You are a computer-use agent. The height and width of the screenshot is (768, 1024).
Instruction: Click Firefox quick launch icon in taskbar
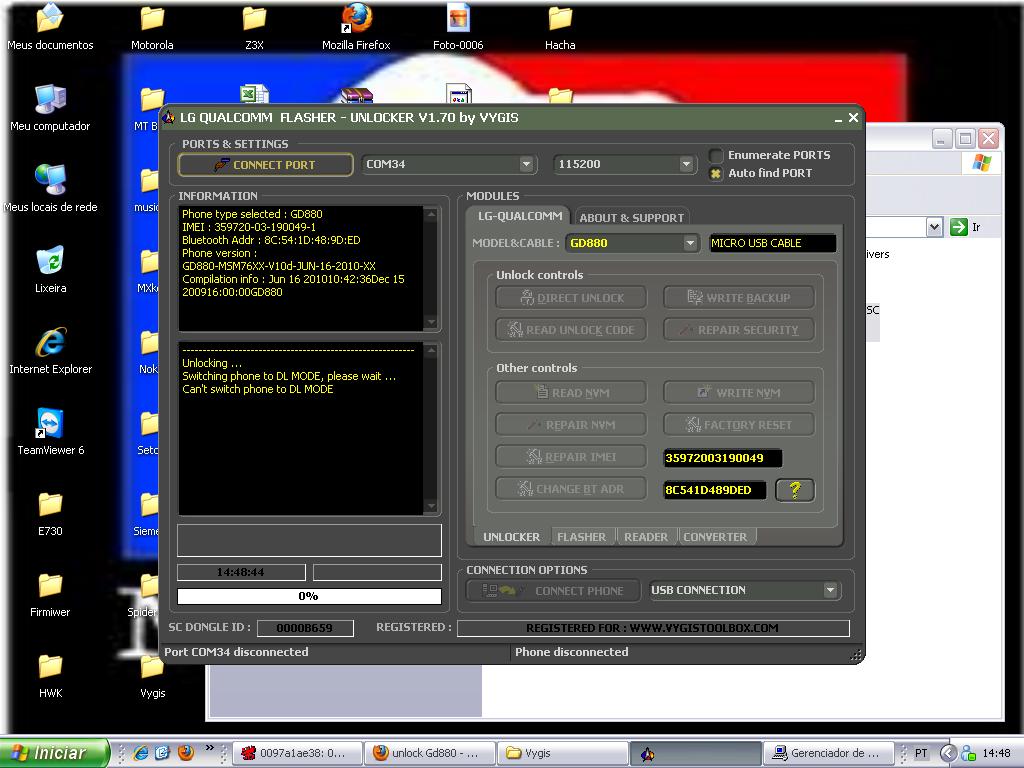tap(185, 753)
